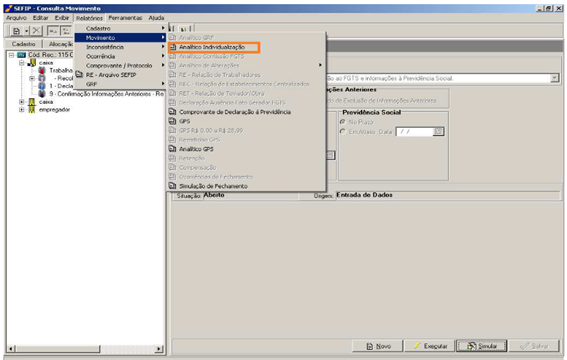Select Comprovante de Declaração à Previdência

(x=235, y=112)
